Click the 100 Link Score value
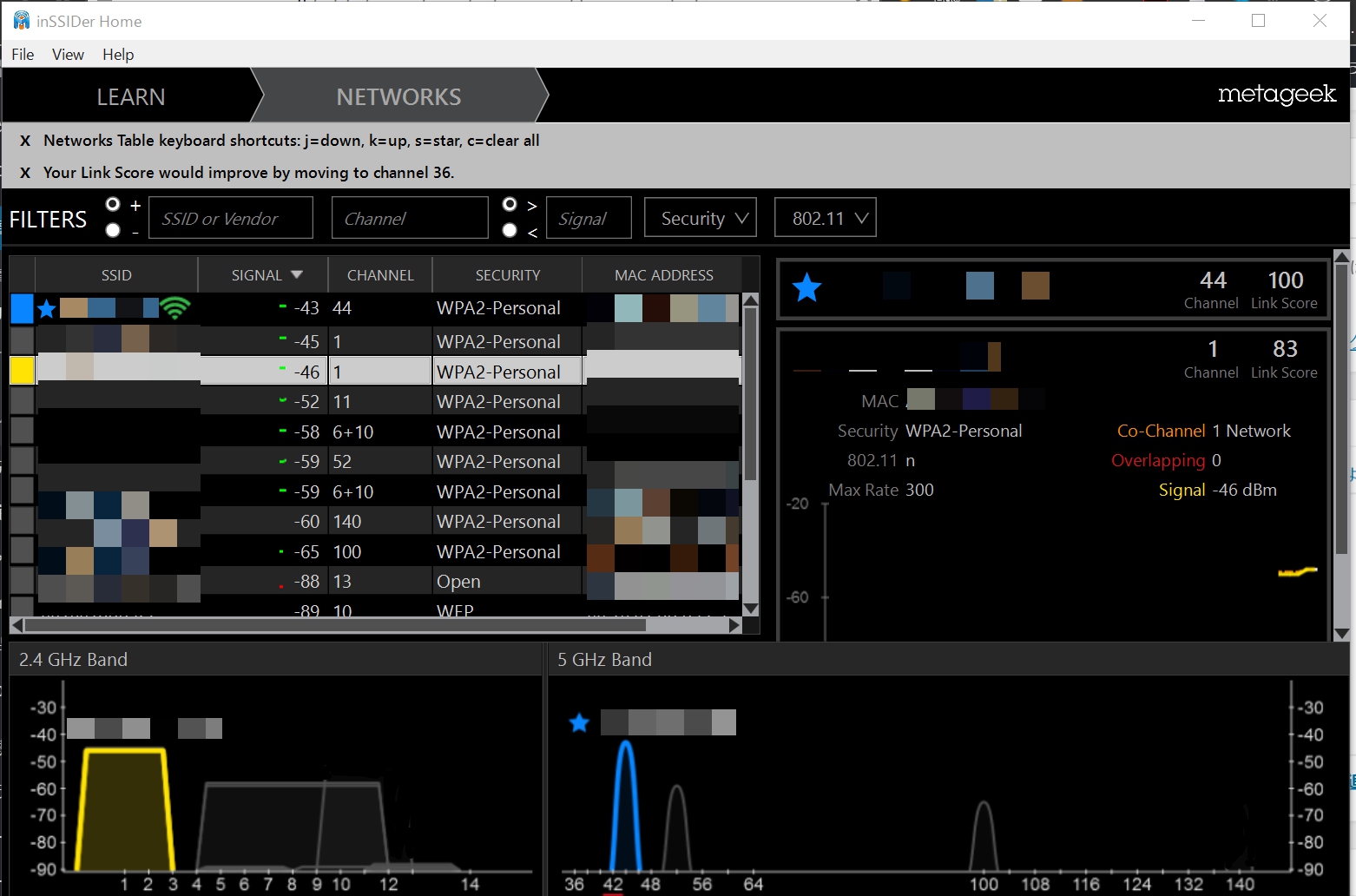1356x896 pixels. pyautogui.click(x=1285, y=280)
